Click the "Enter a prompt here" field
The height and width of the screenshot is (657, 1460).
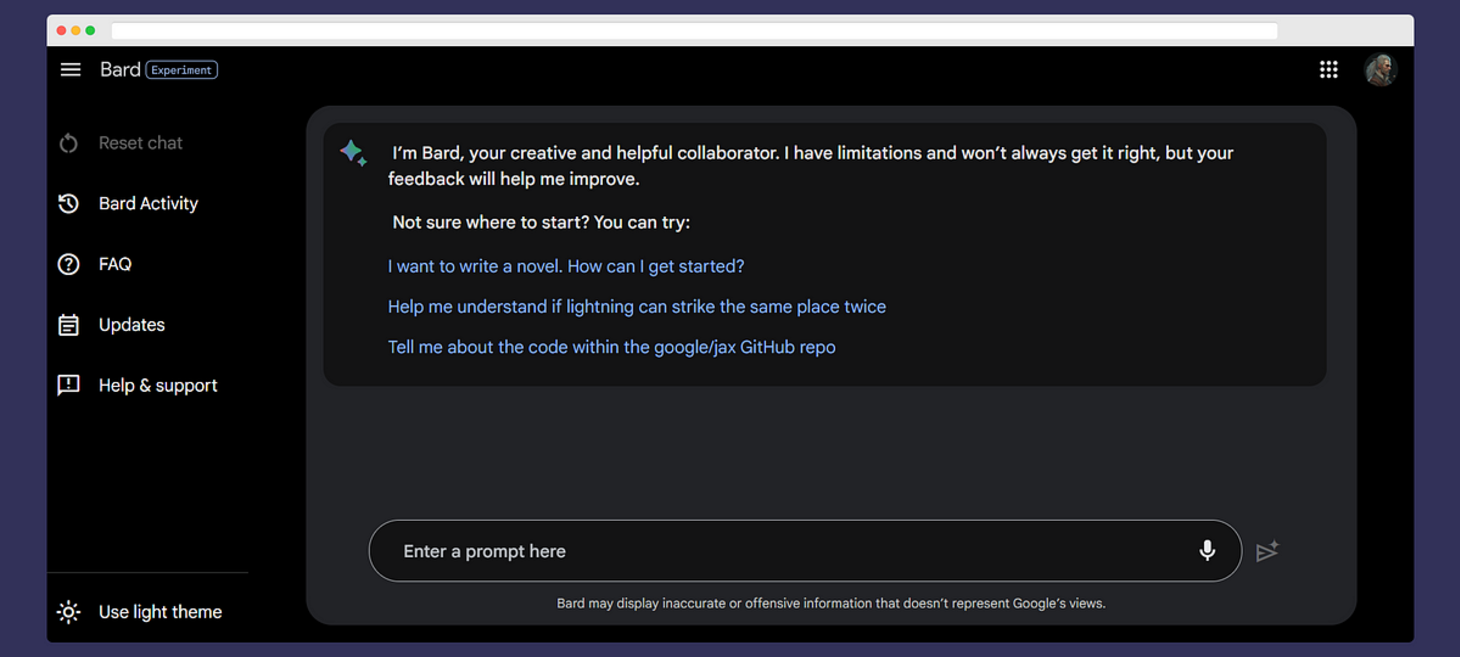[x=780, y=551]
